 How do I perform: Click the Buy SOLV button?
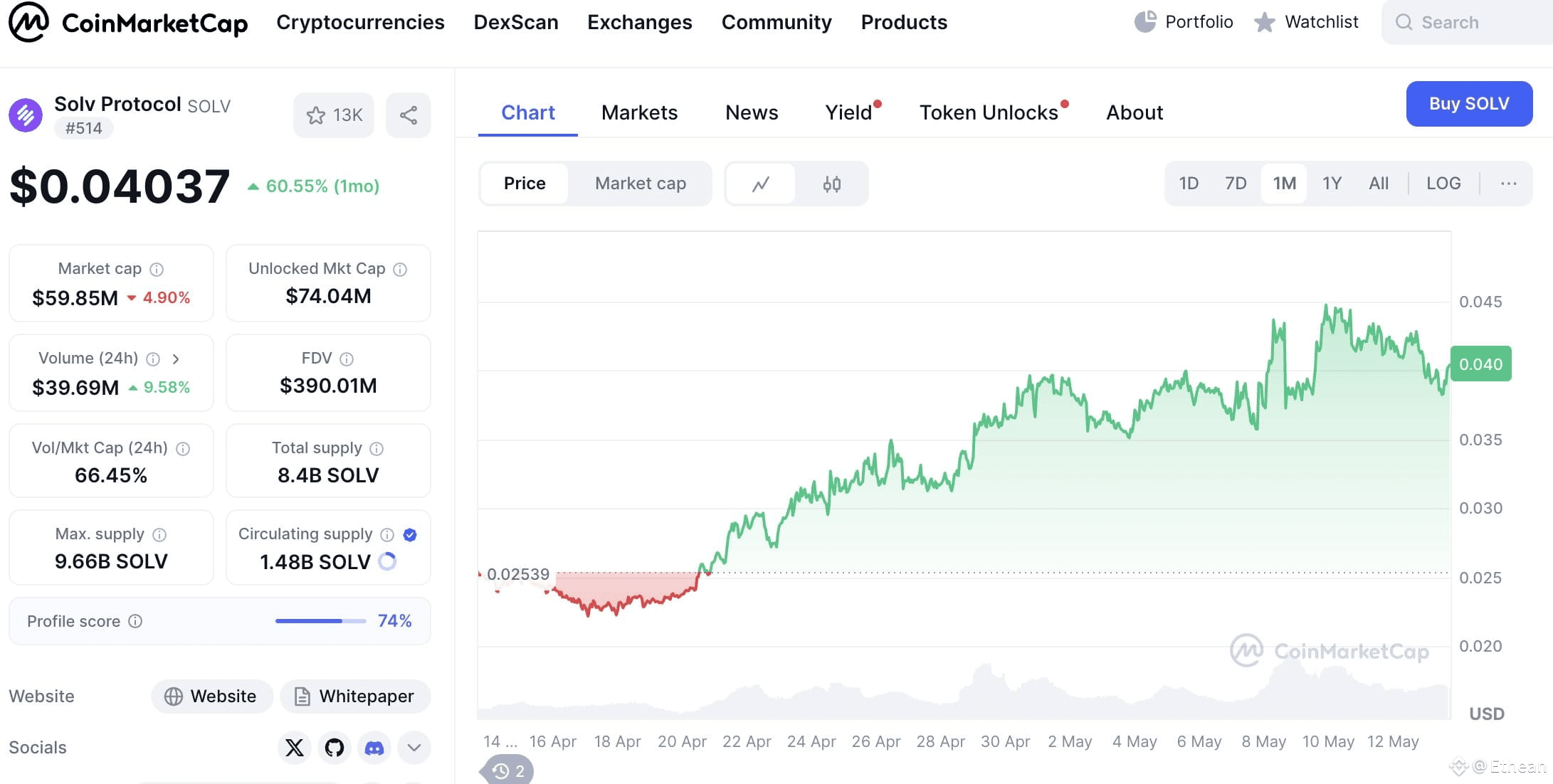point(1469,104)
